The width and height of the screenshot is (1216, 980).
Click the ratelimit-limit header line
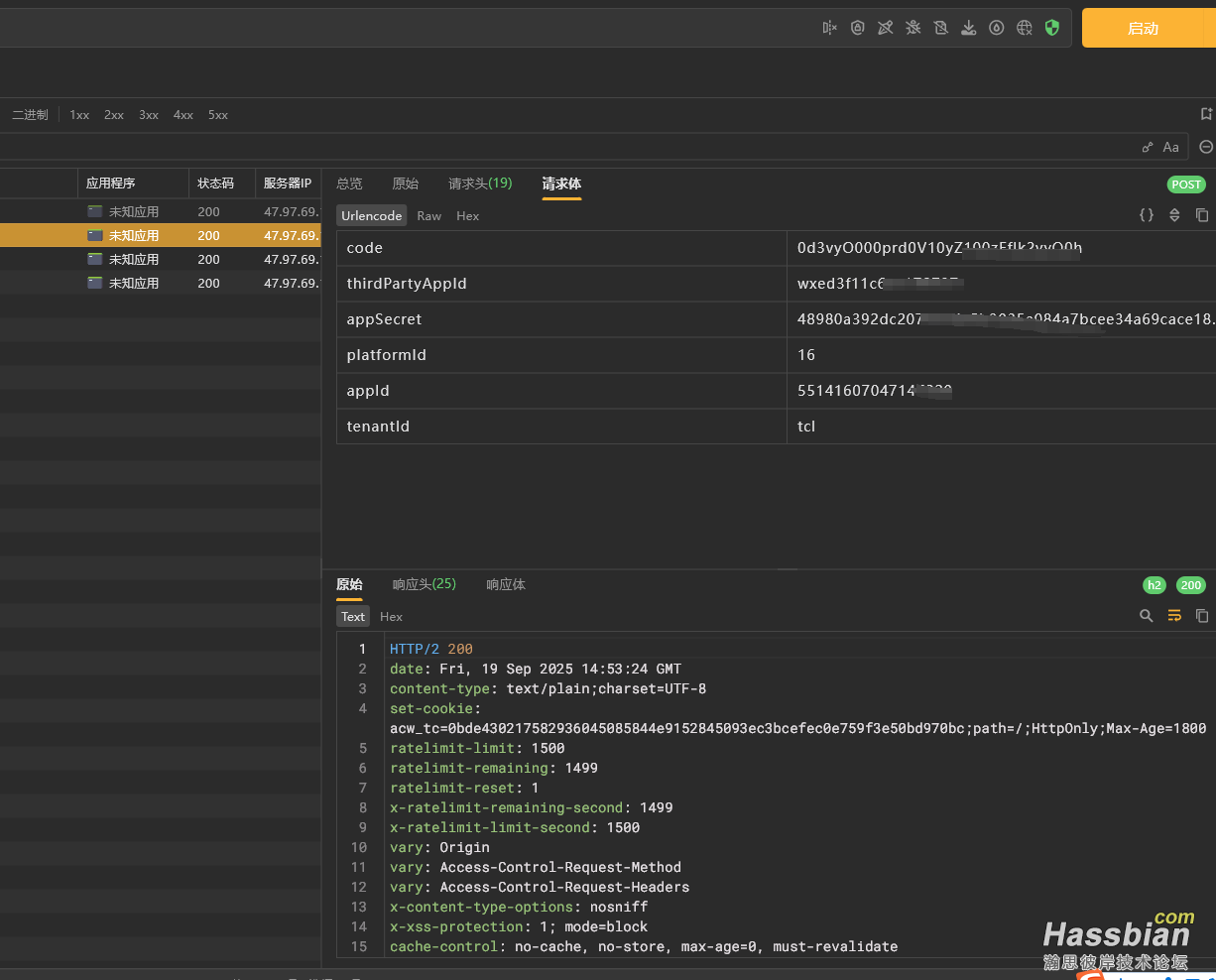click(477, 748)
